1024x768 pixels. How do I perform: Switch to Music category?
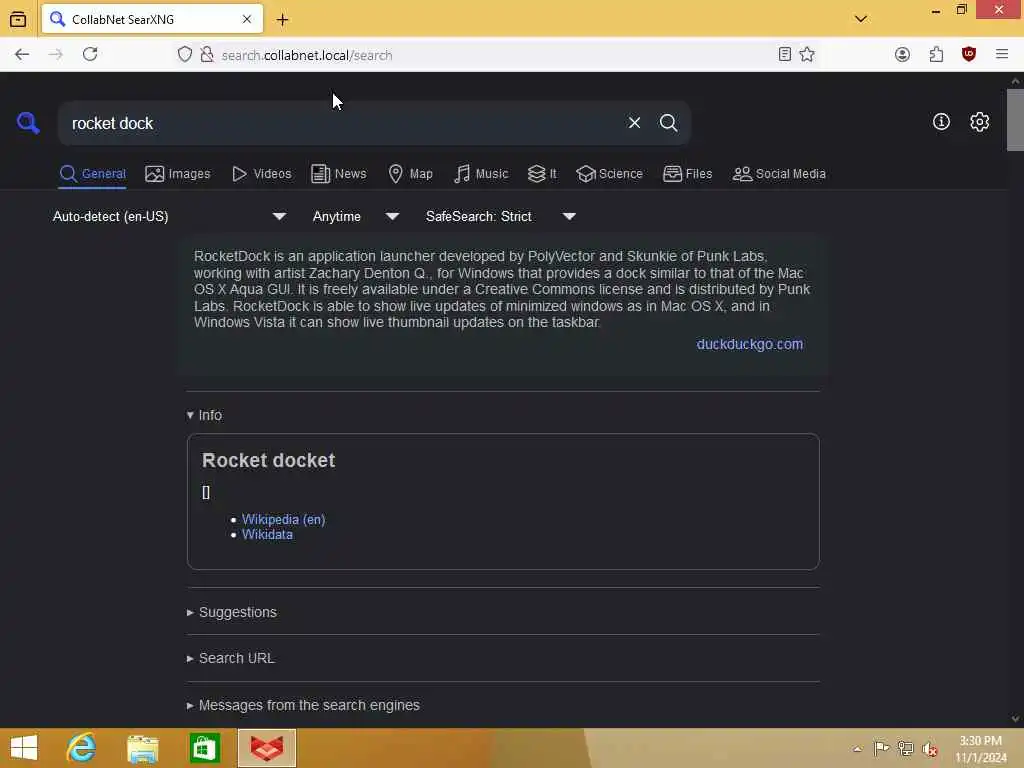coord(481,174)
